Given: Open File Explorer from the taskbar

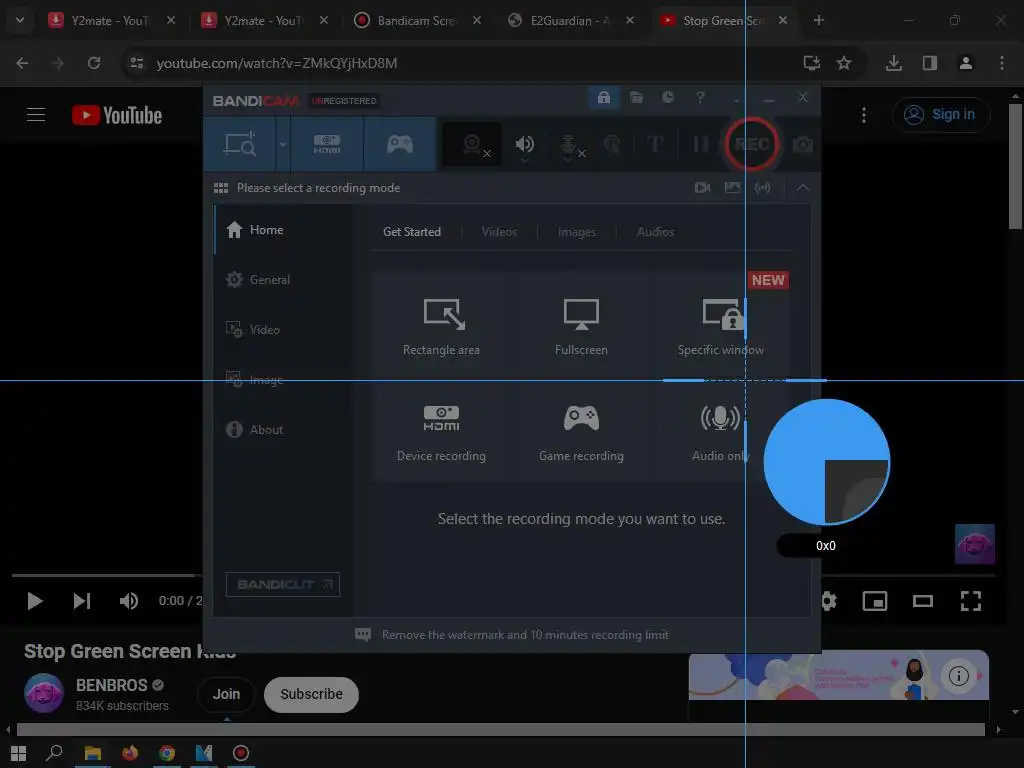Looking at the screenshot, I should [x=92, y=753].
